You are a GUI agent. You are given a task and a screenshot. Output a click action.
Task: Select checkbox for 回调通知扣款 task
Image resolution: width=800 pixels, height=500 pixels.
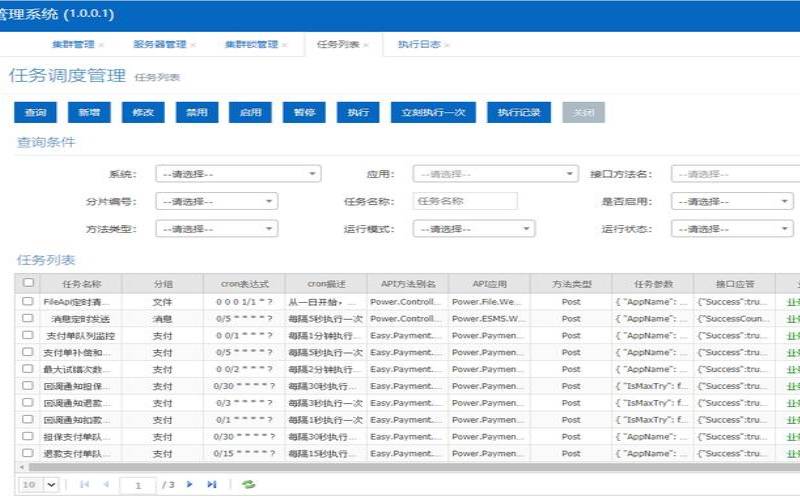pos(28,419)
